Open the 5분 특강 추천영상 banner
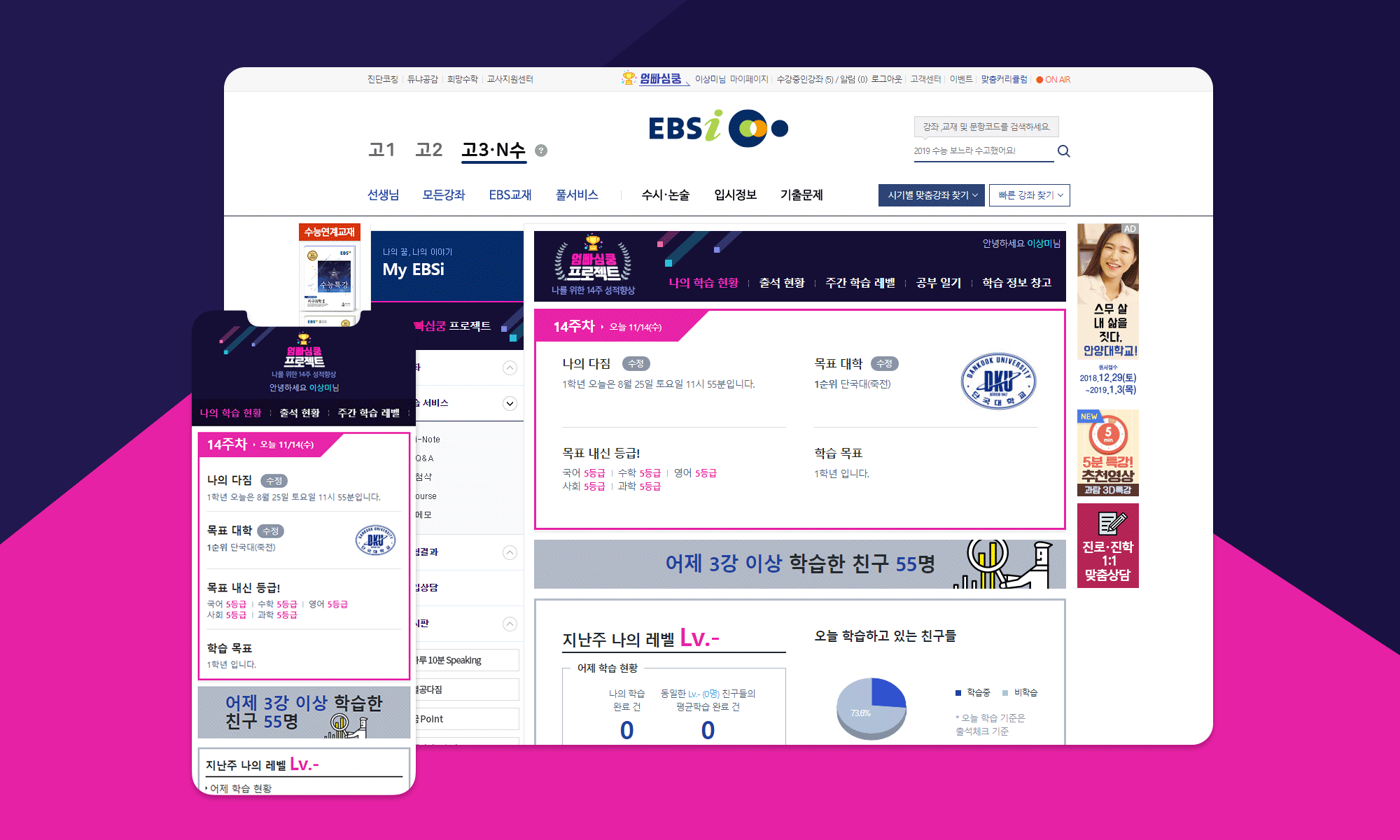Viewport: 1400px width, 840px height. pos(1108,453)
